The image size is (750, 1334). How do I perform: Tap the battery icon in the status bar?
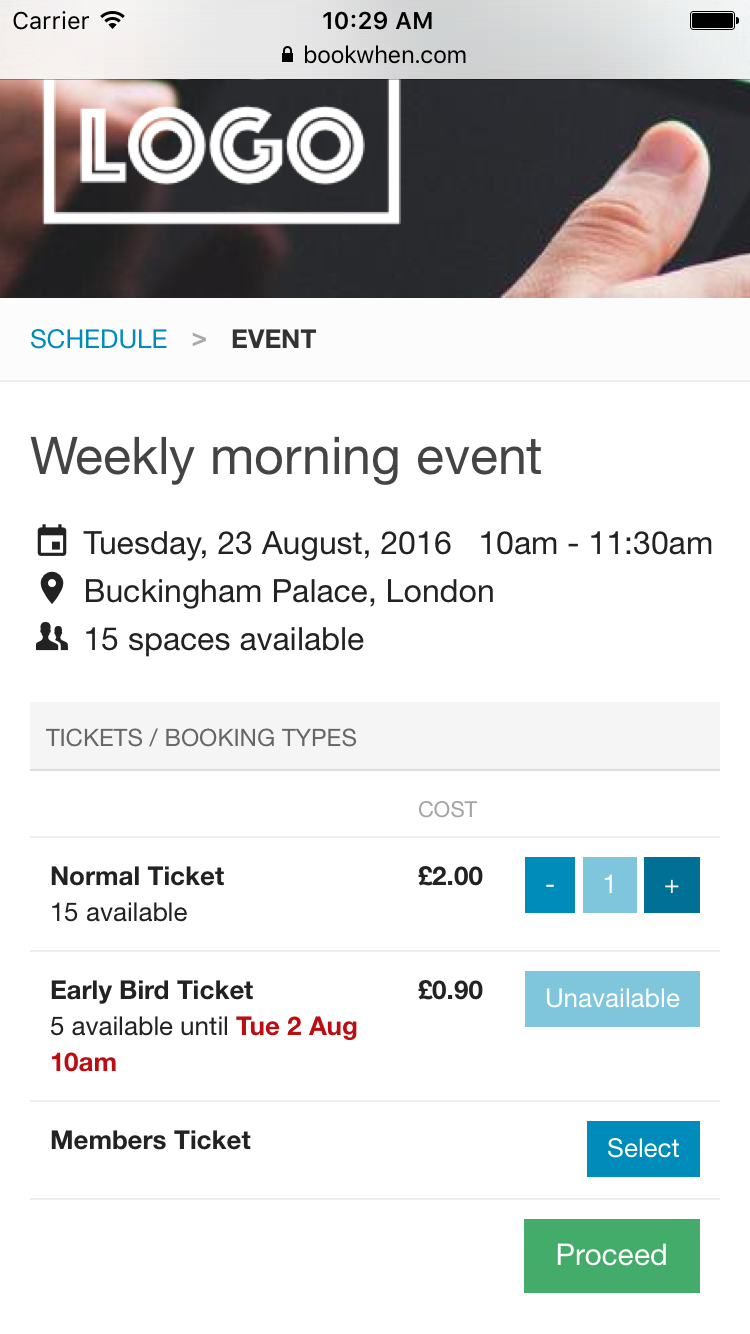(713, 21)
